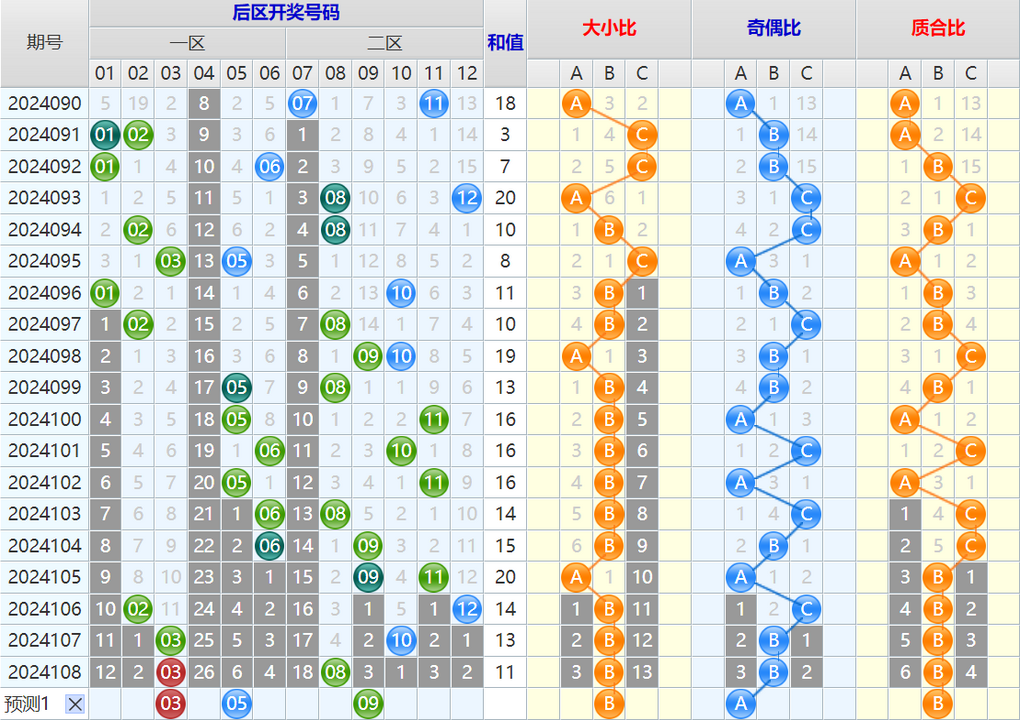Image resolution: width=1020 pixels, height=720 pixels.
Task: Select teal ball 09 in row 2024105
Action: 368,577
